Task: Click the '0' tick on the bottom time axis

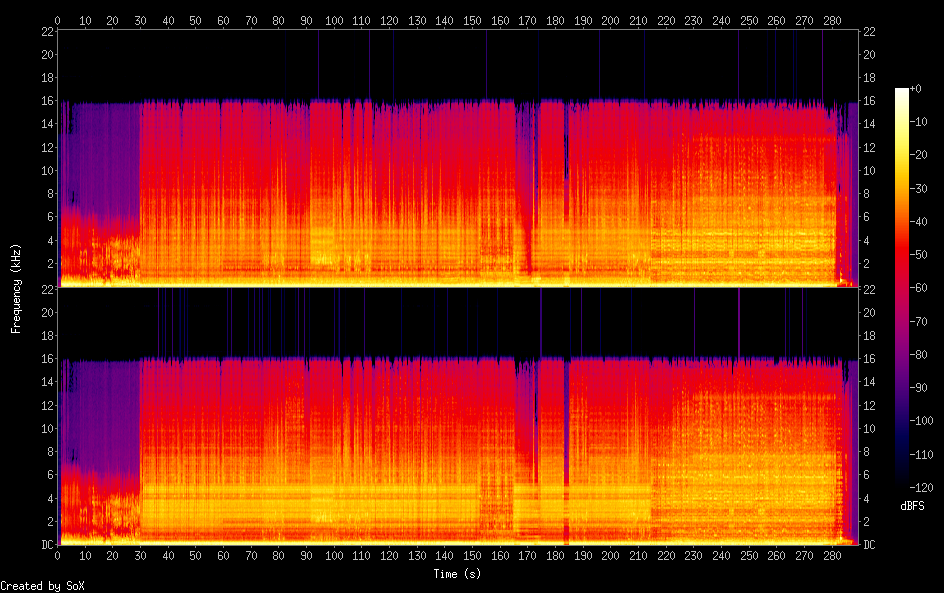Action: 57,556
